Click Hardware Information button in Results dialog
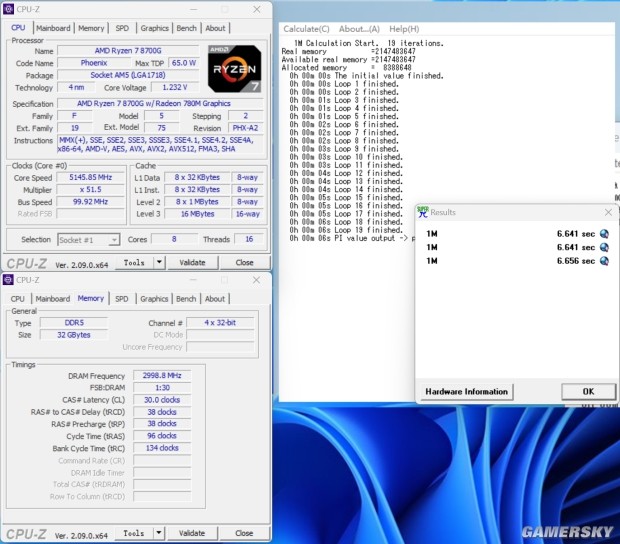The width and height of the screenshot is (620, 544). pos(467,392)
